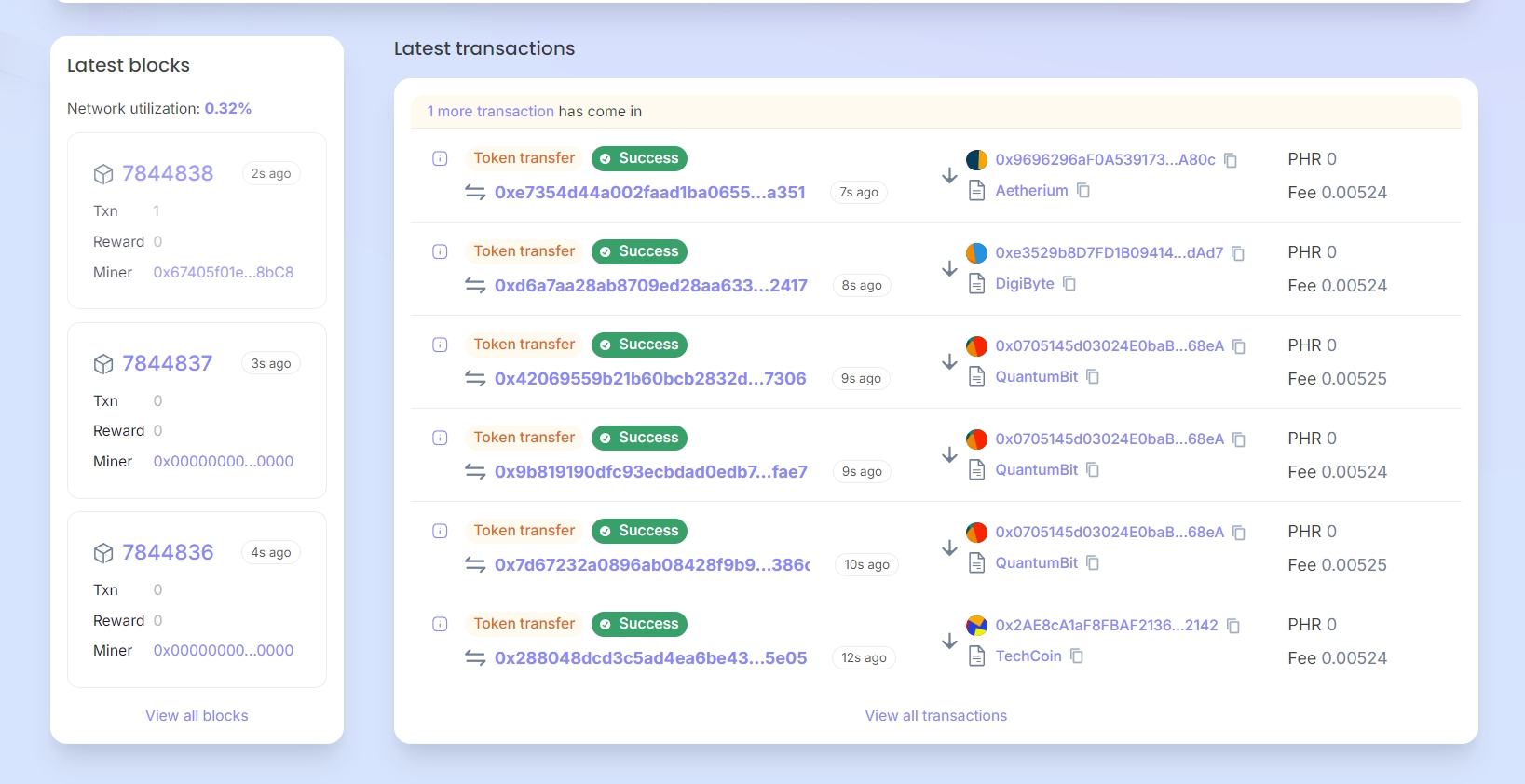
Task: Open block 7844836
Action: 168,552
